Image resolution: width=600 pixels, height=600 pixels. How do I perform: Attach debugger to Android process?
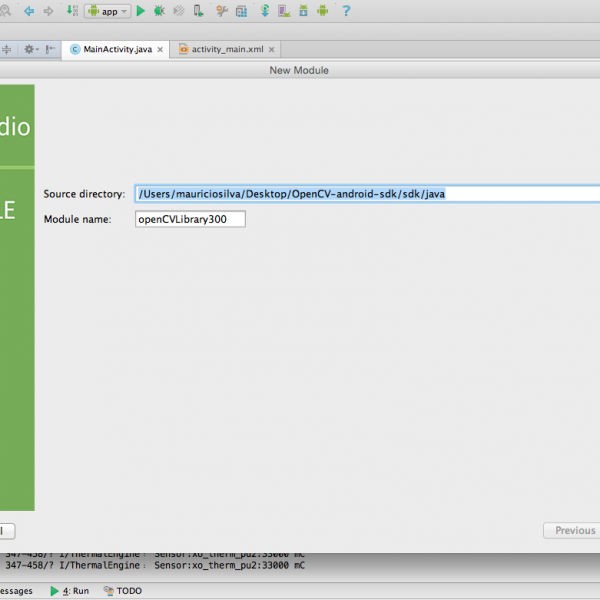pyautogui.click(x=198, y=11)
